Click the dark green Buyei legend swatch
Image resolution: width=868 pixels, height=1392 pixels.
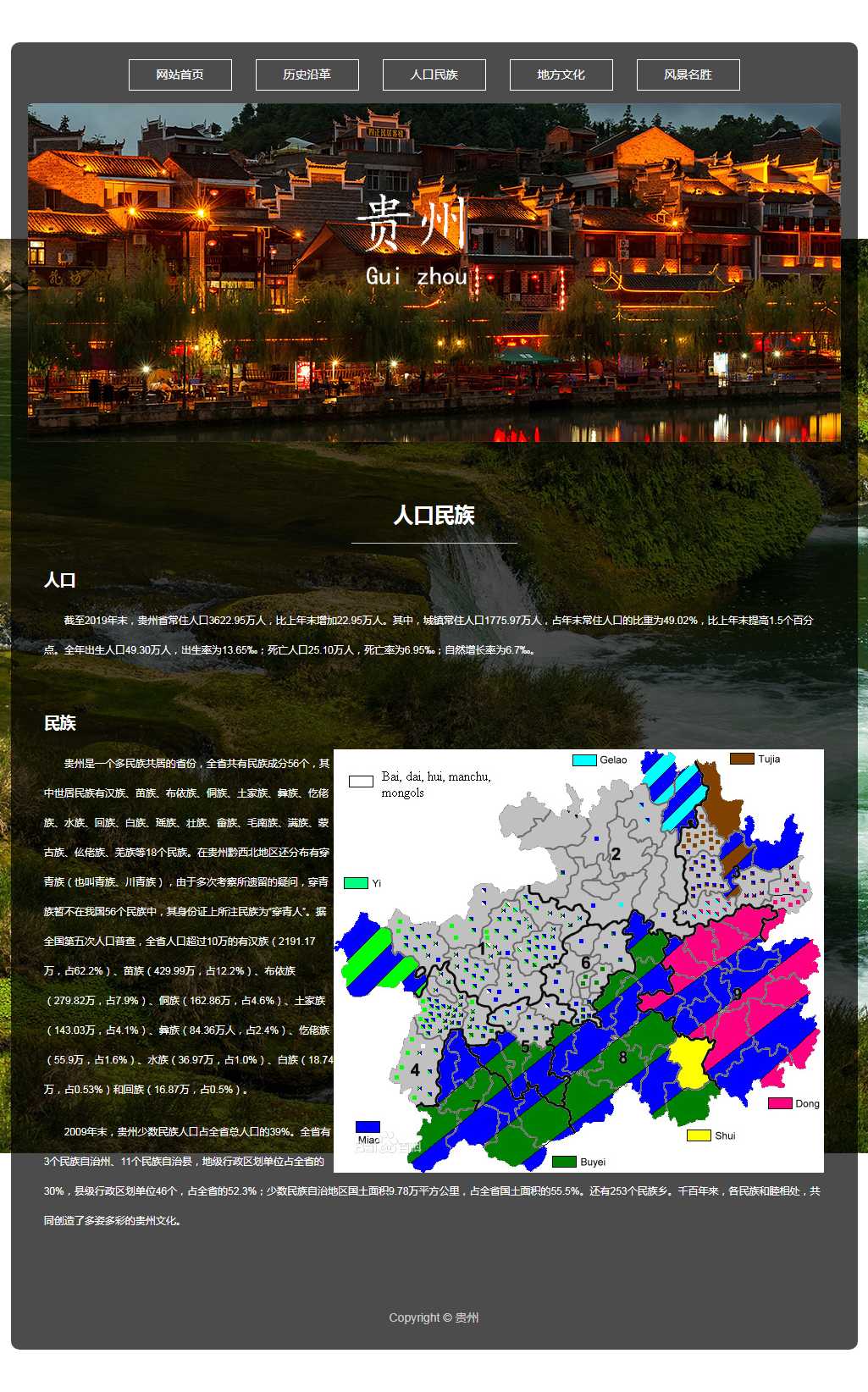coord(564,1162)
